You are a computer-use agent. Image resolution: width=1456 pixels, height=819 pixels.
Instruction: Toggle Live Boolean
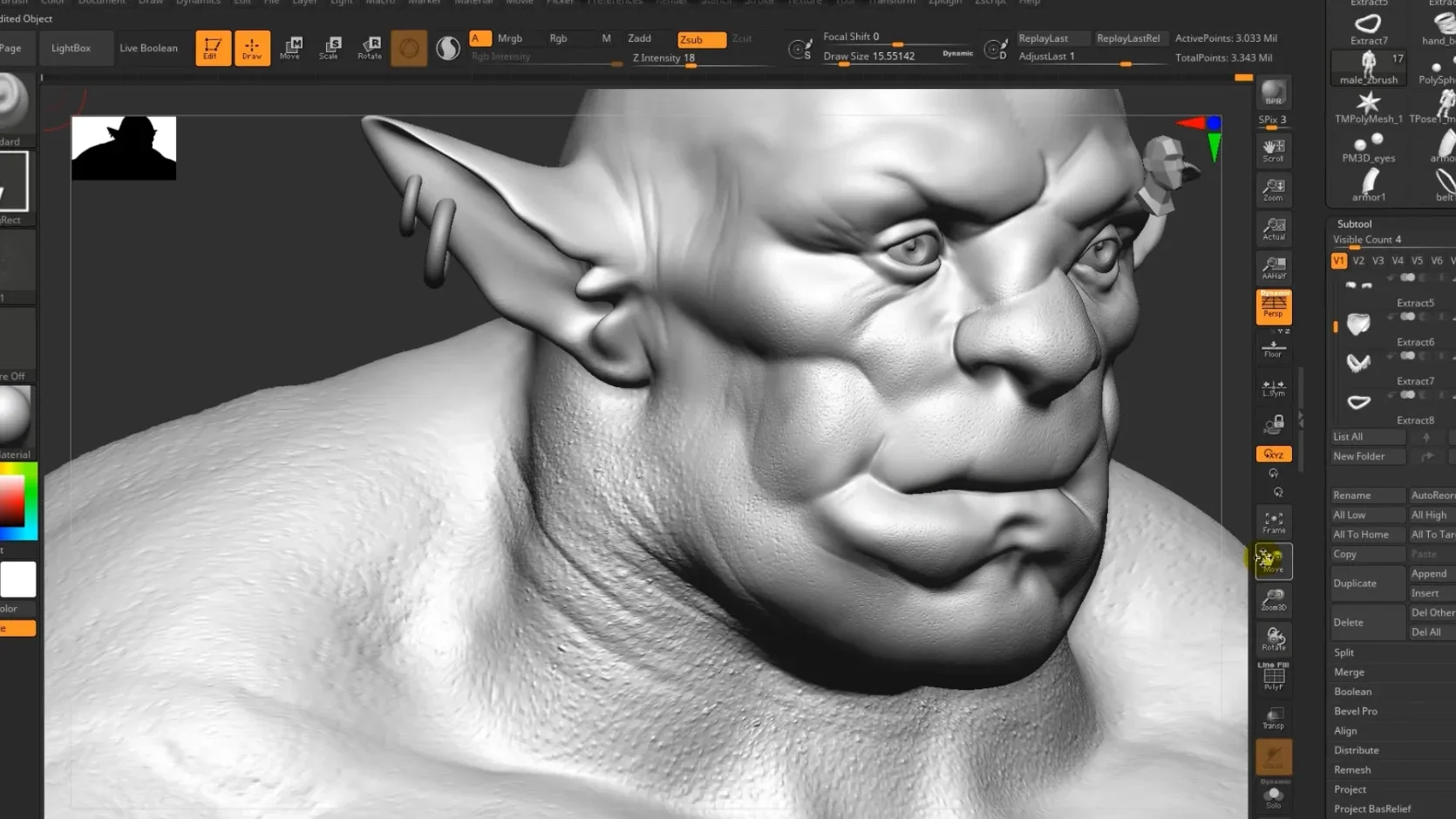coord(148,48)
